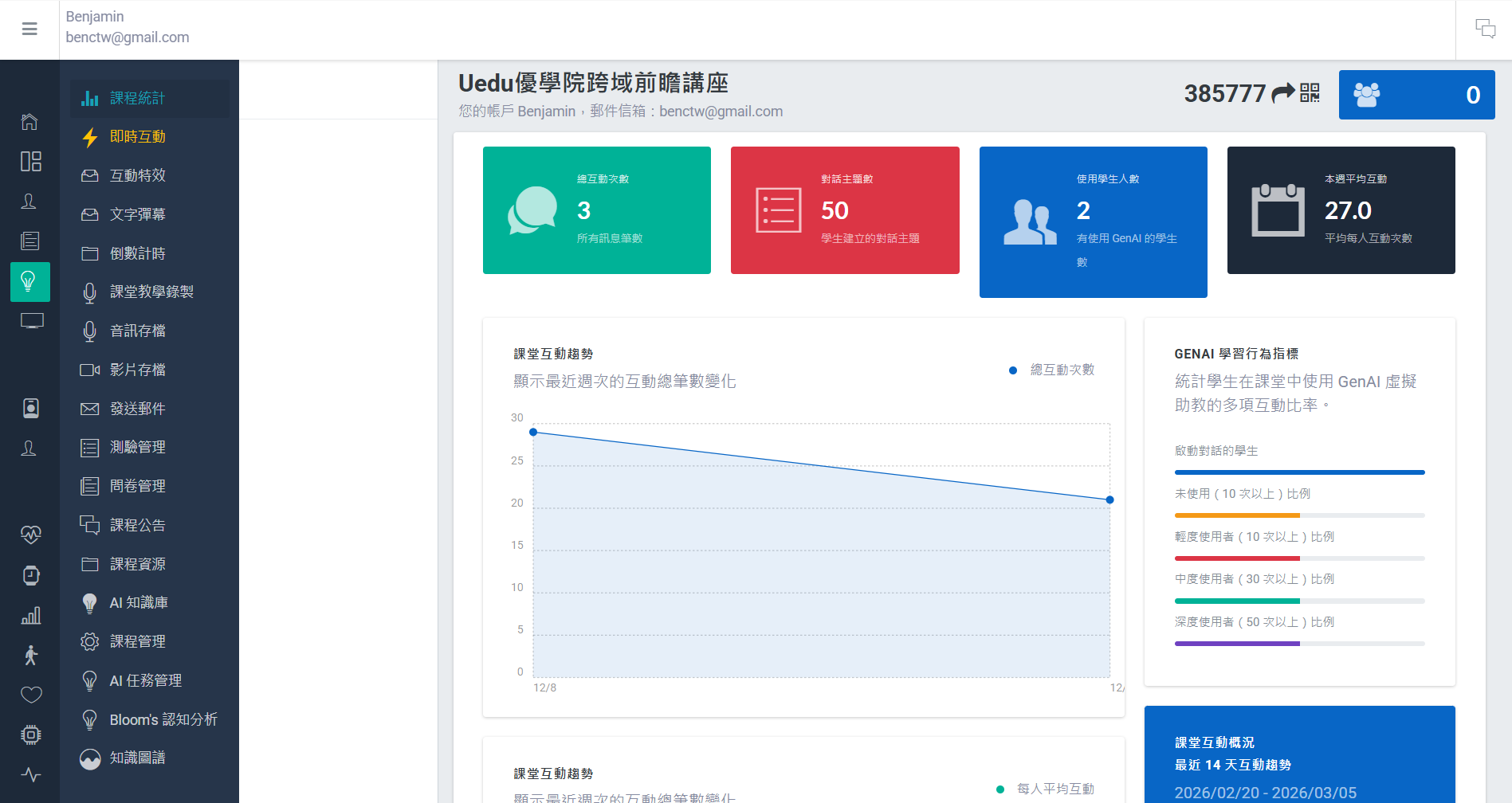1512x803 pixels.
Task: Open the QR code icon beside 385777
Action: [x=1310, y=93]
